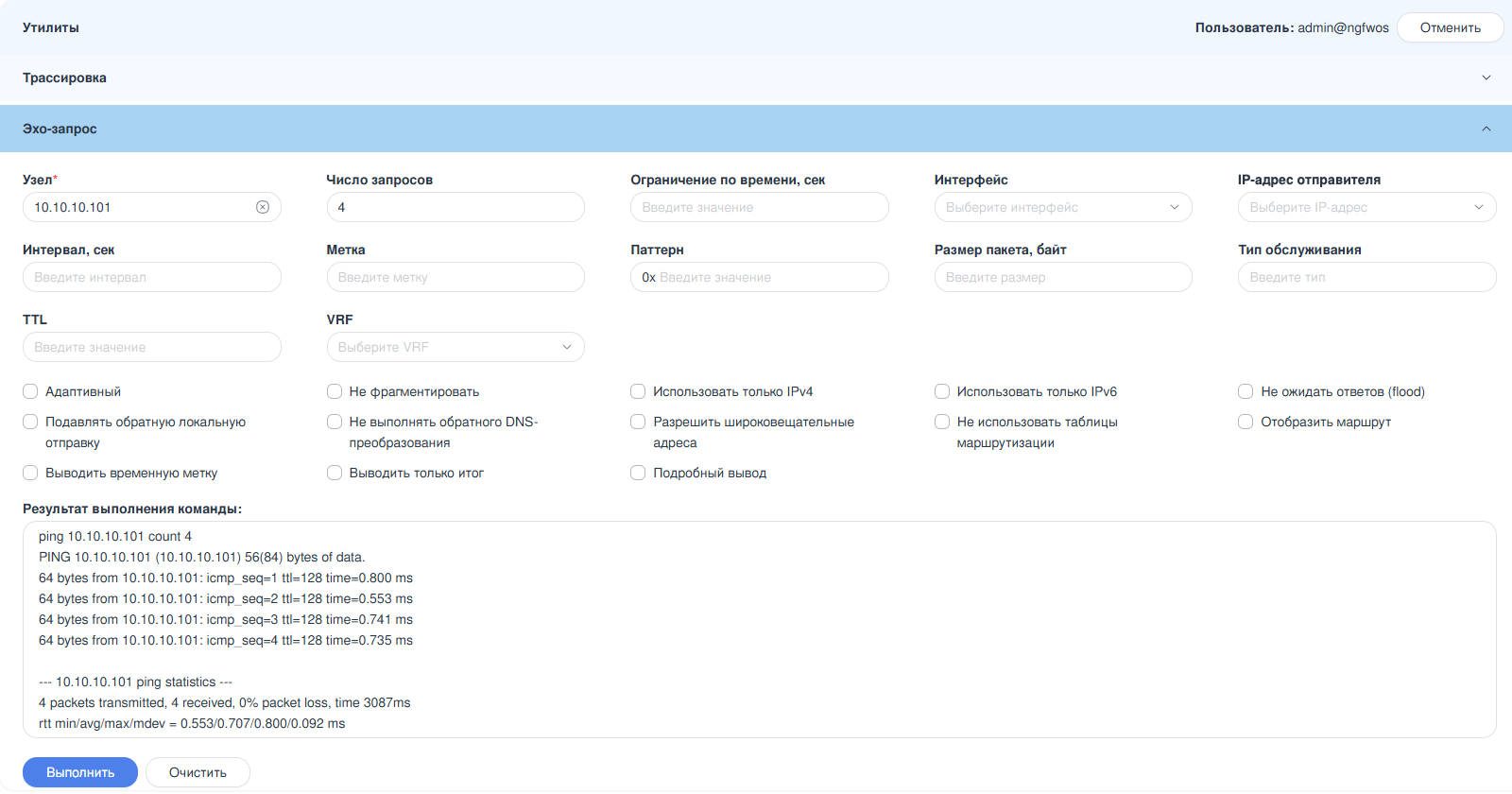Click the TTL input field
1512x794 pixels.
(152, 347)
